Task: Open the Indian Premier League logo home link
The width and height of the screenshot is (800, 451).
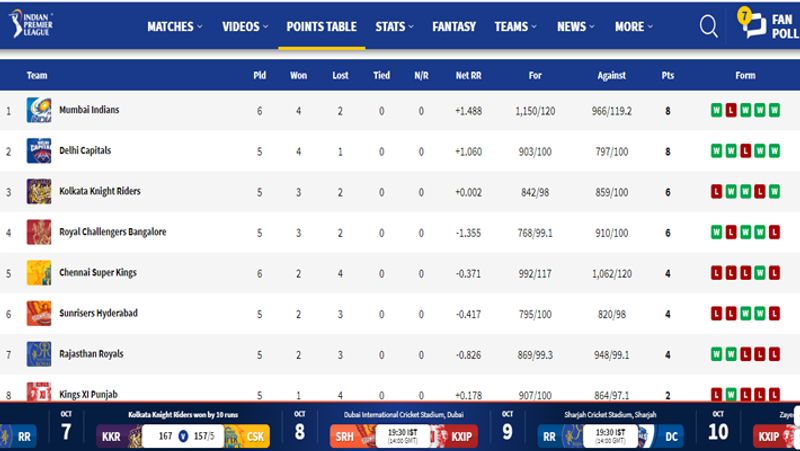Action: [31, 23]
